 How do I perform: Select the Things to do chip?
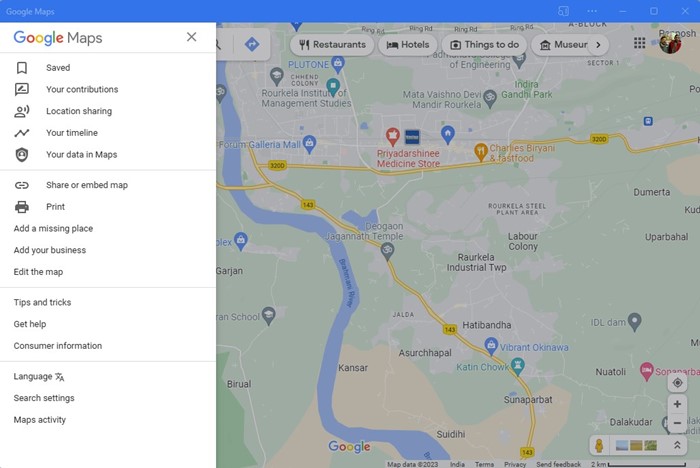coord(484,45)
